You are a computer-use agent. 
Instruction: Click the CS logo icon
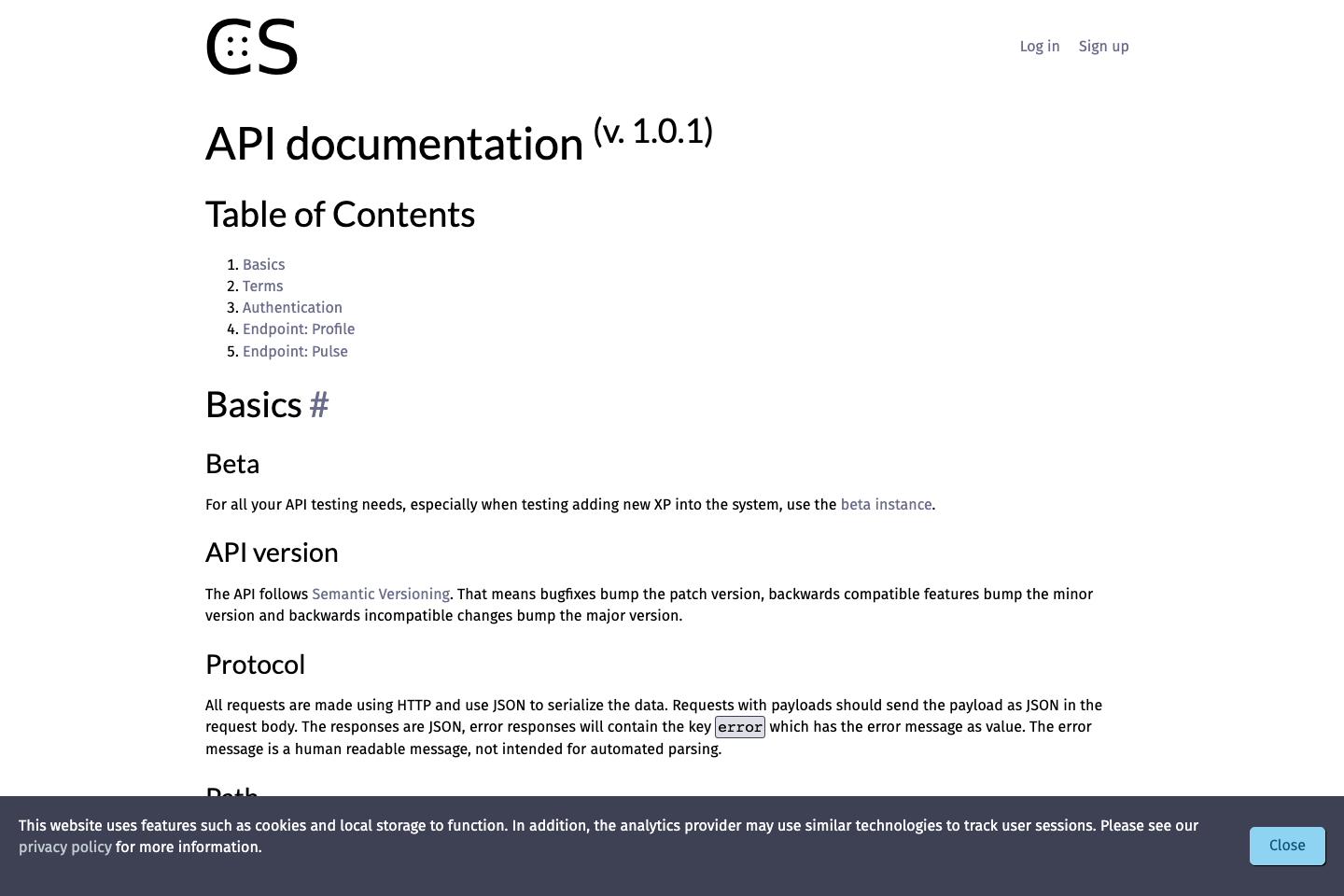pyautogui.click(x=251, y=46)
